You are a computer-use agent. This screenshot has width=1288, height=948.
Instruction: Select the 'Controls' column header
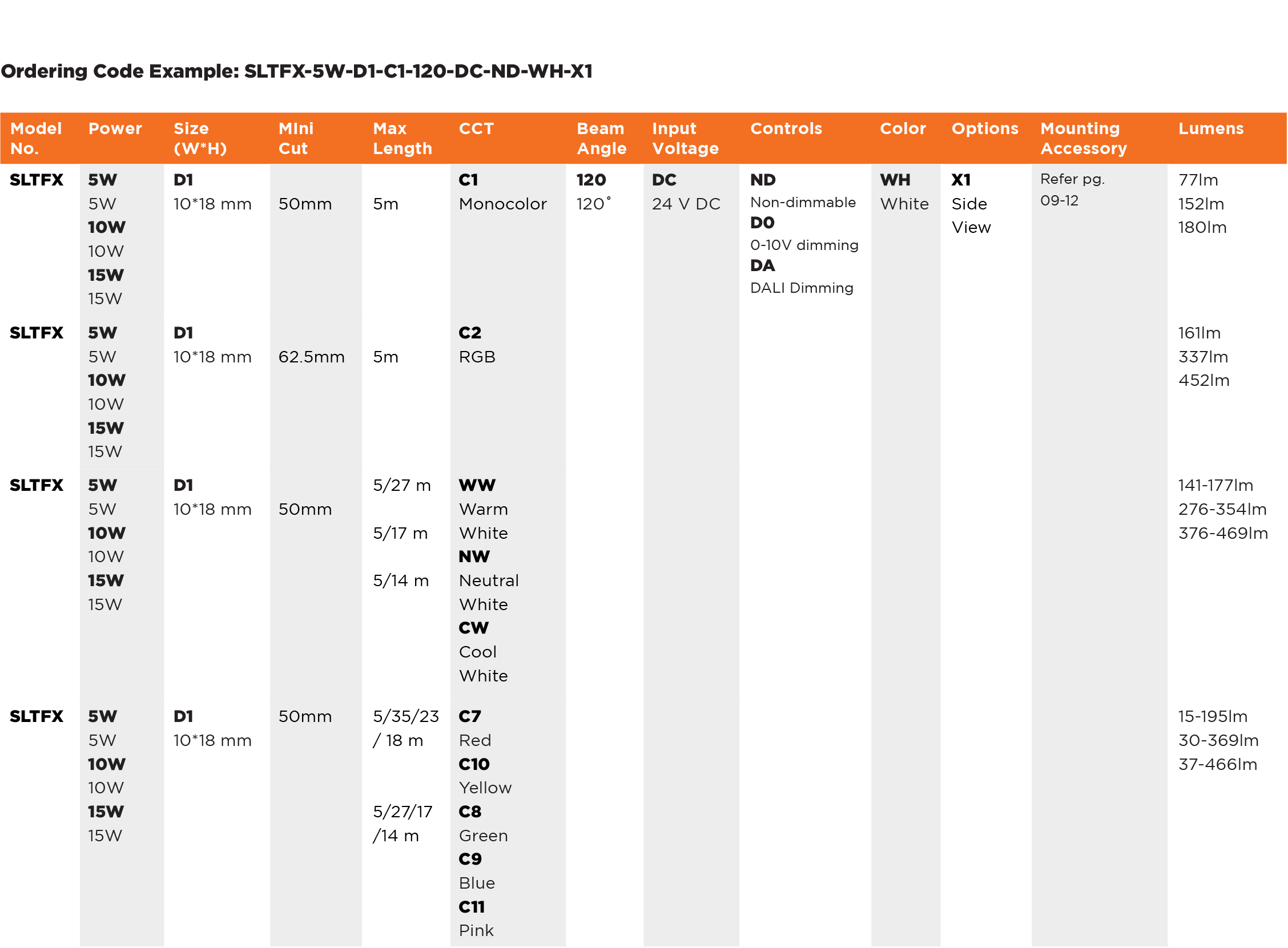point(786,128)
